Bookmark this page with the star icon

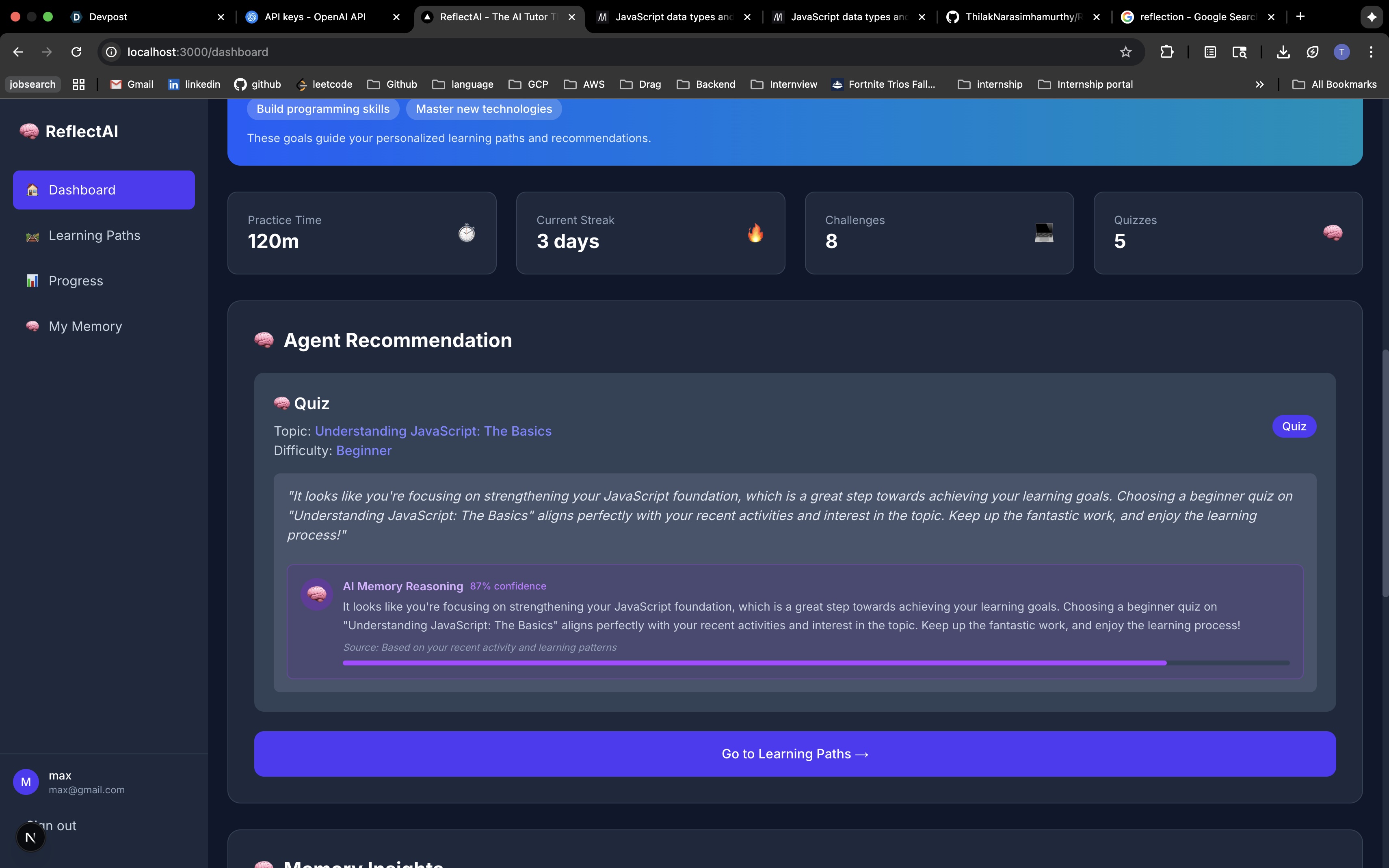pyautogui.click(x=1125, y=52)
